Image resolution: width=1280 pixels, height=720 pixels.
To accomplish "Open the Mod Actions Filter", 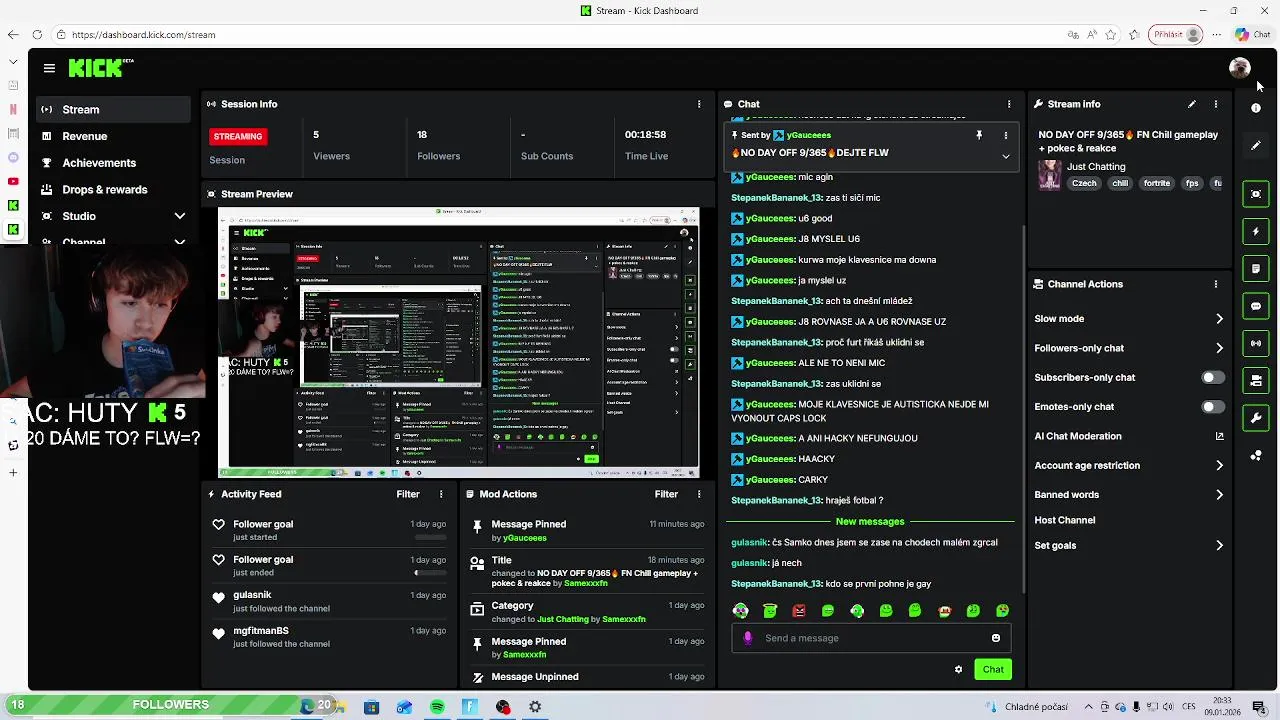I will (x=666, y=494).
